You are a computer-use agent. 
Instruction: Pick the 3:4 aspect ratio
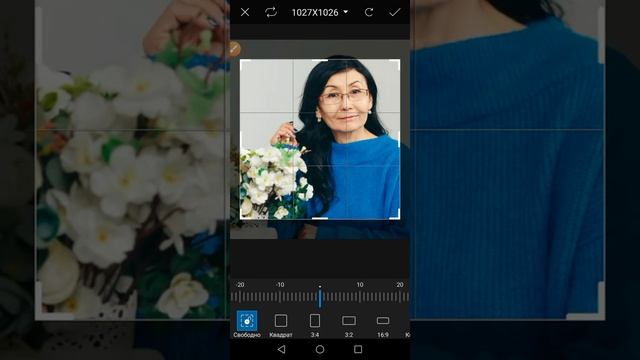click(315, 325)
